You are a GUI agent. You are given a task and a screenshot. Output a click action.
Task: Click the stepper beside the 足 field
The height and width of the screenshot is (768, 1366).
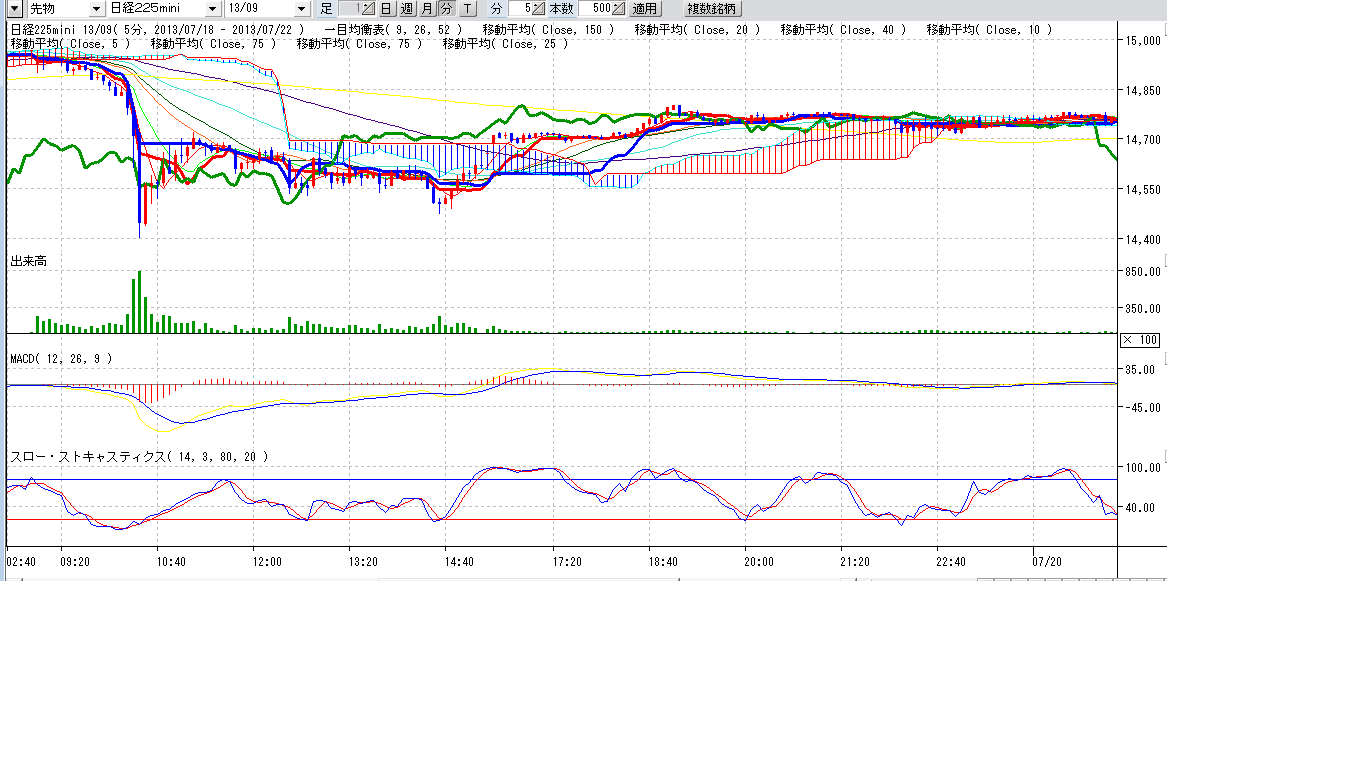coord(367,9)
